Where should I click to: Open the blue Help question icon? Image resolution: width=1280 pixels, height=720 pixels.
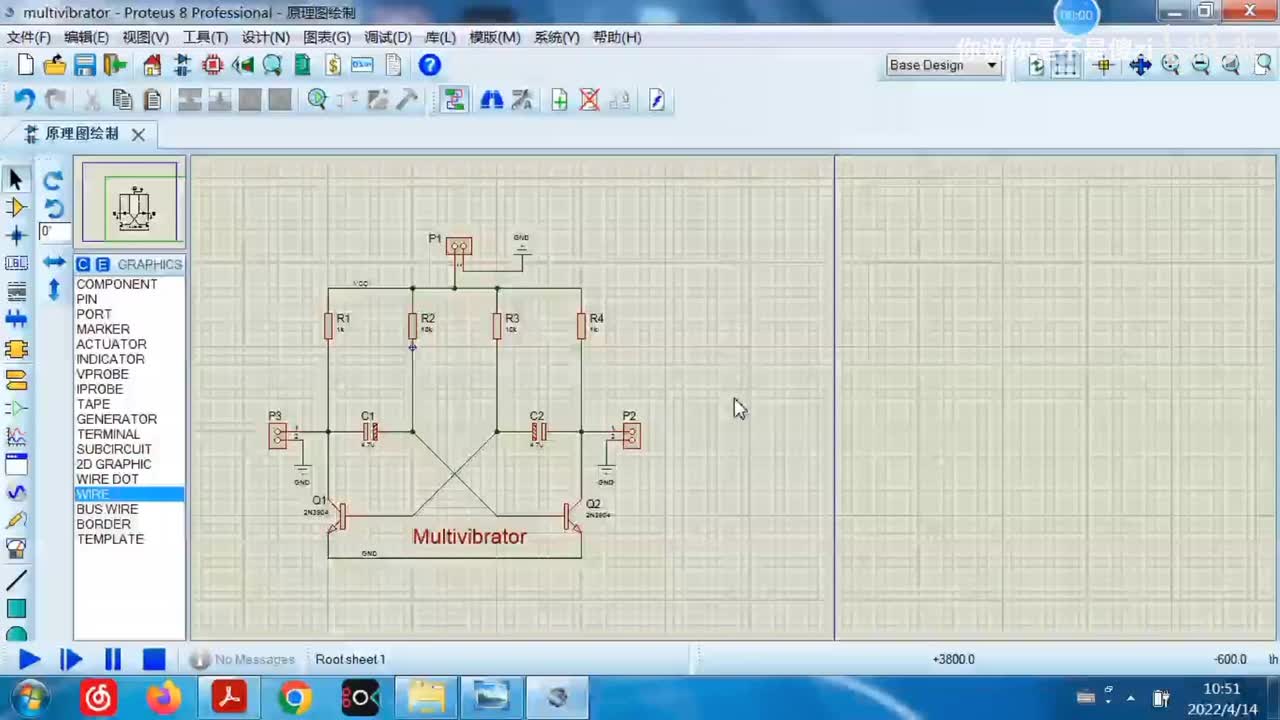click(x=429, y=65)
